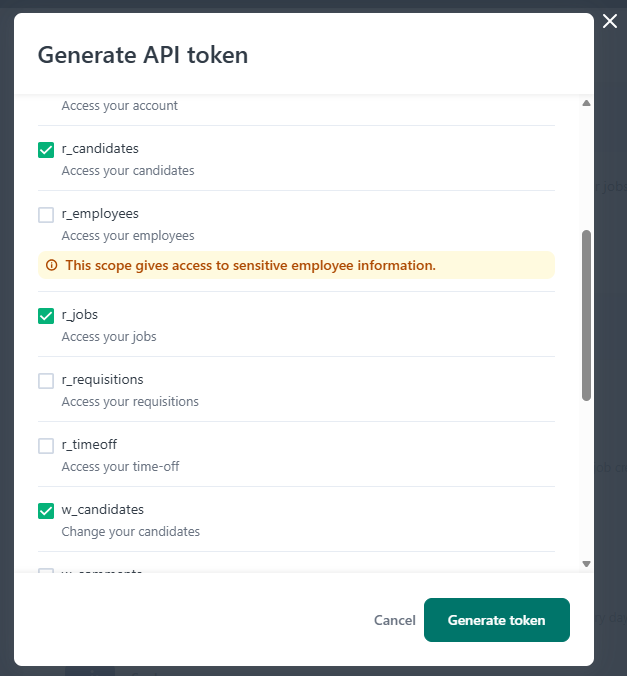
Task: Click the "Access your jobs" description
Action: tap(109, 337)
